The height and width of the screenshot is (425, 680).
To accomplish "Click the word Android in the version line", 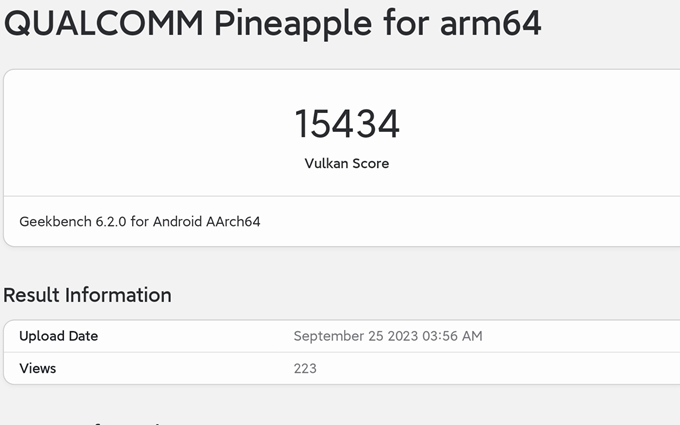I will pyautogui.click(x=177, y=222).
